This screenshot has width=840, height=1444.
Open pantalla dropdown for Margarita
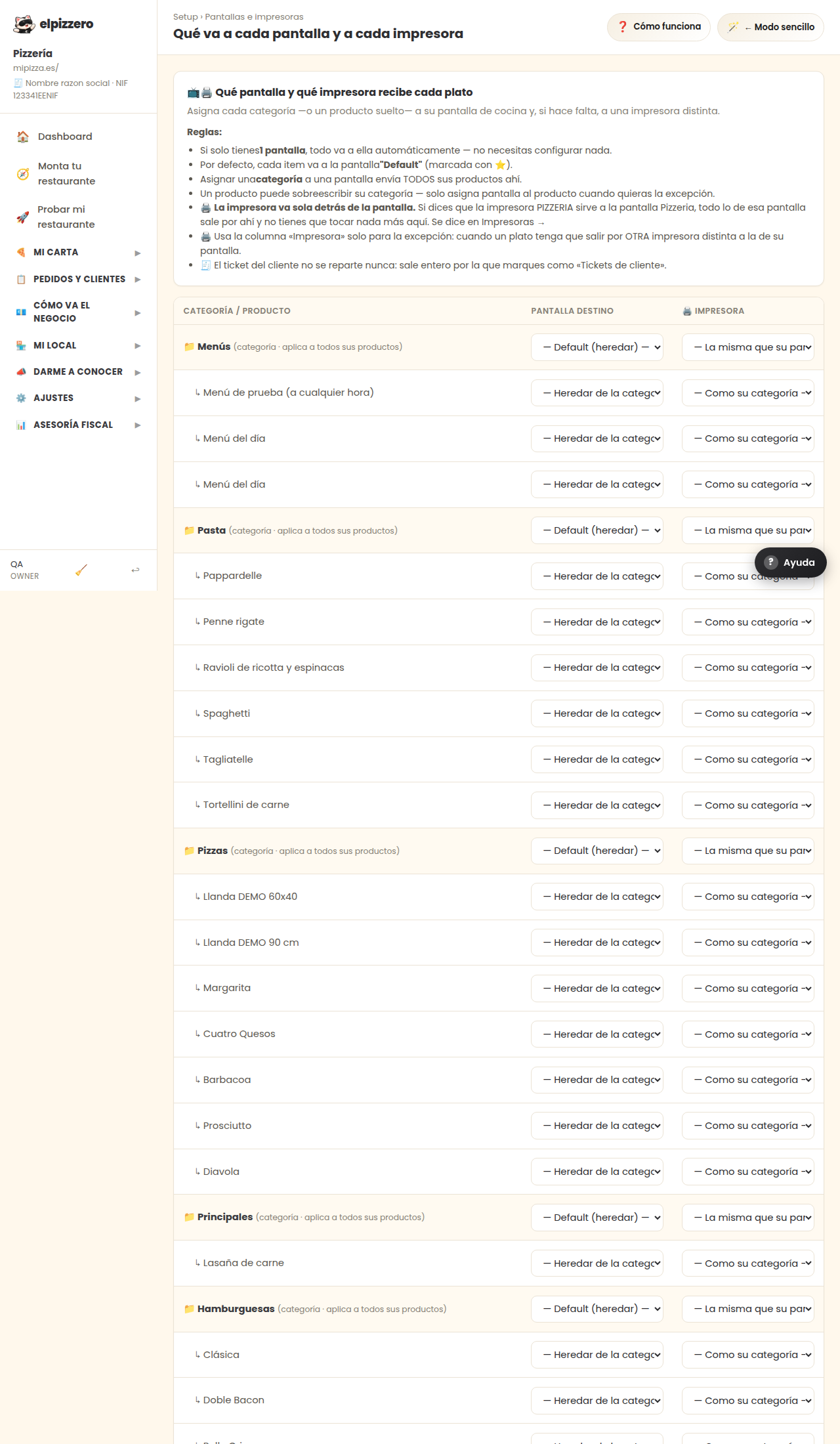(597, 988)
